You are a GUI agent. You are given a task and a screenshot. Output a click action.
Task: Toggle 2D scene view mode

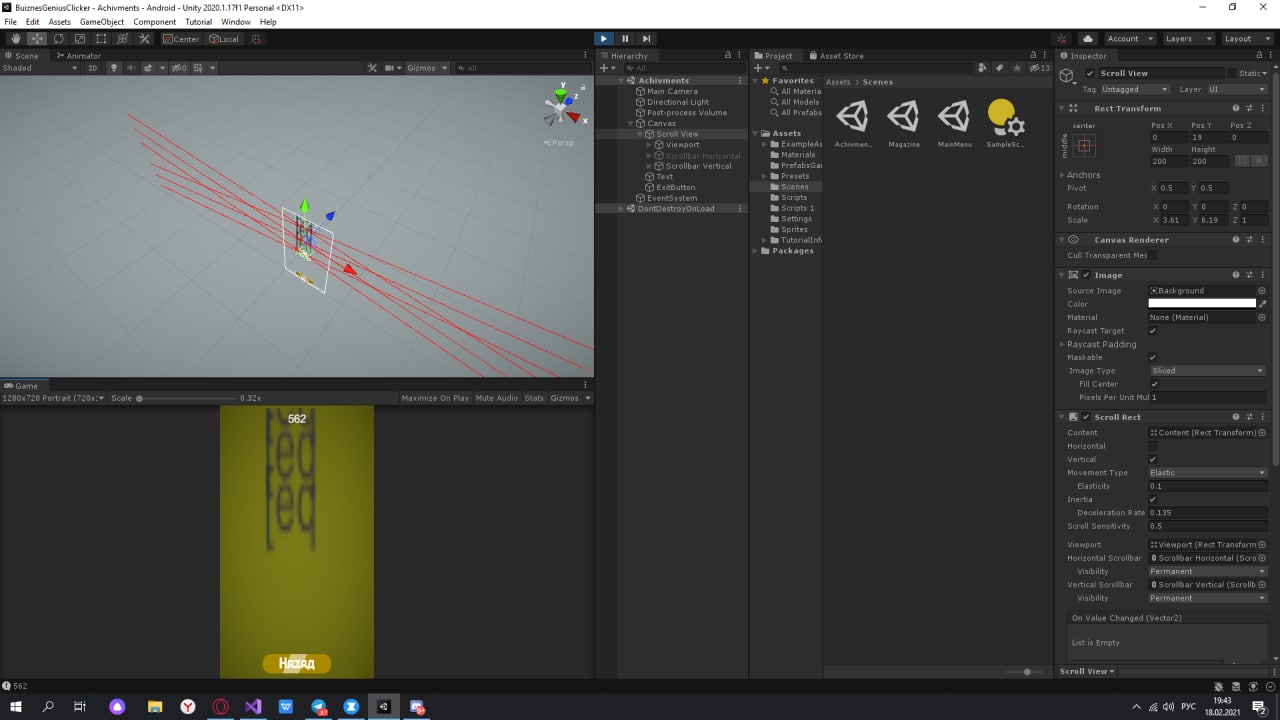tap(93, 68)
